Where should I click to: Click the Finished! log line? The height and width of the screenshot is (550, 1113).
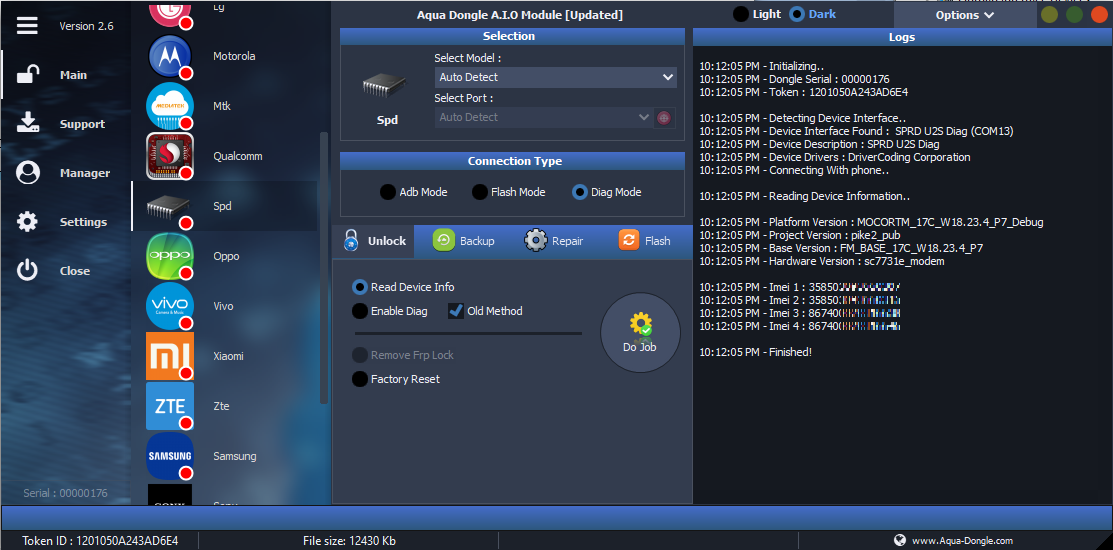tap(755, 352)
